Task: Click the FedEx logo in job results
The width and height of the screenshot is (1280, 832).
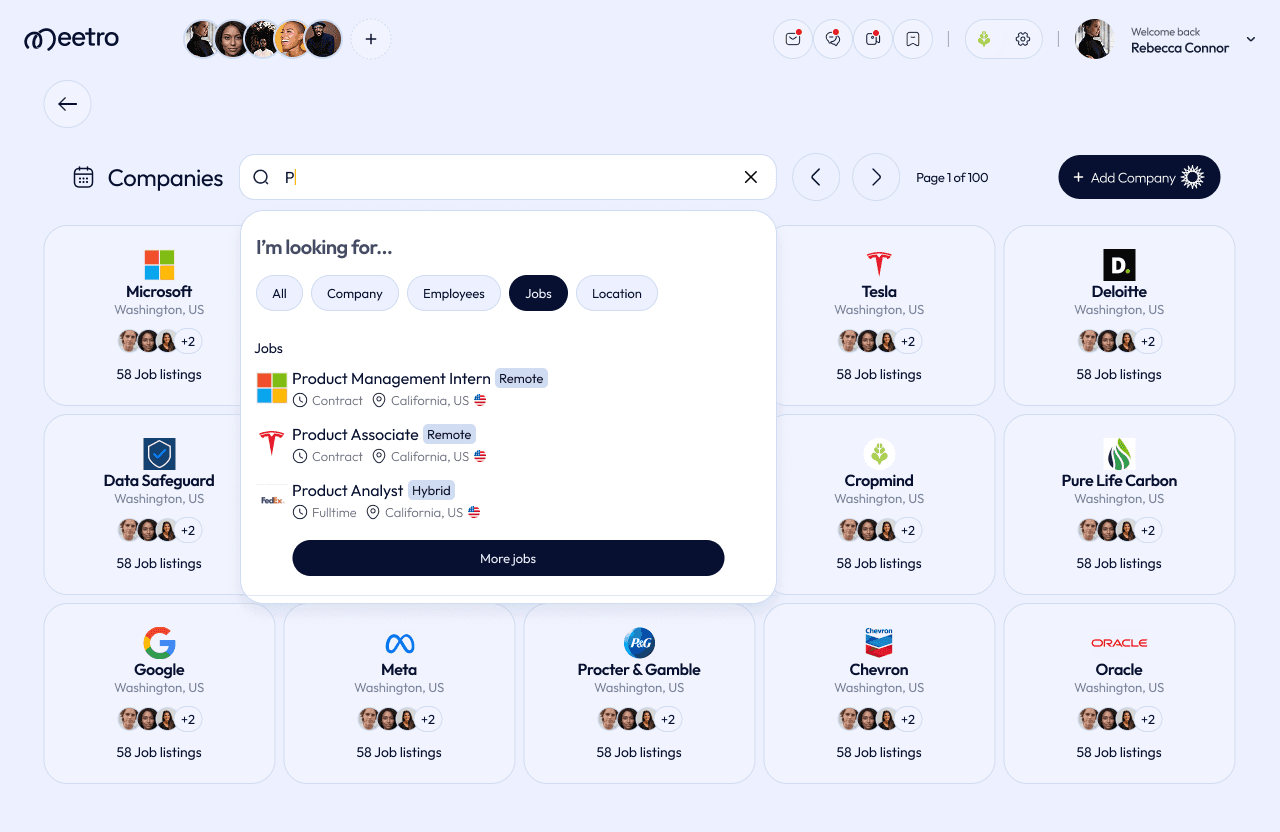Action: pyautogui.click(x=272, y=500)
